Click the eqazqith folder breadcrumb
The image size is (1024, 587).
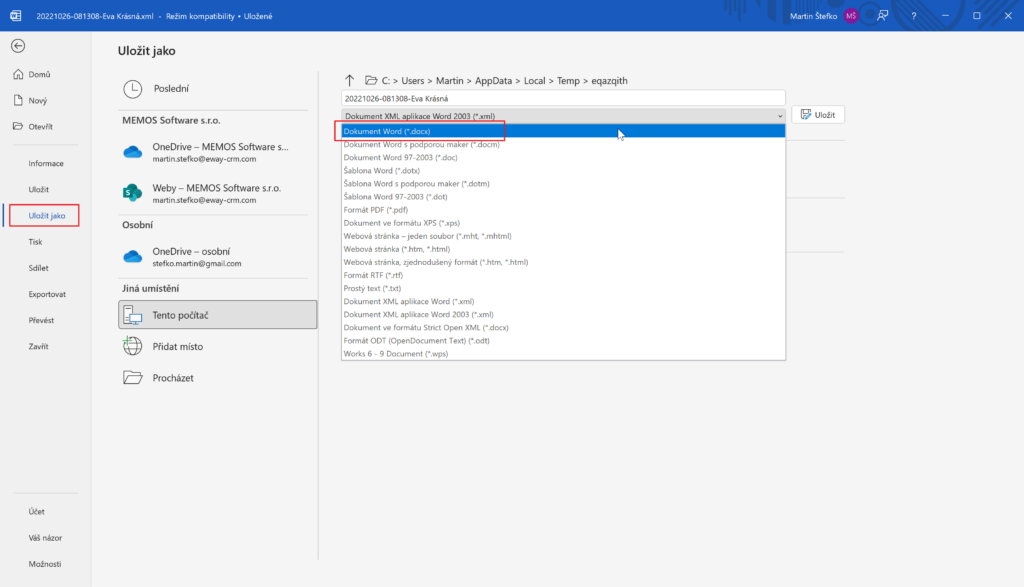(x=609, y=80)
